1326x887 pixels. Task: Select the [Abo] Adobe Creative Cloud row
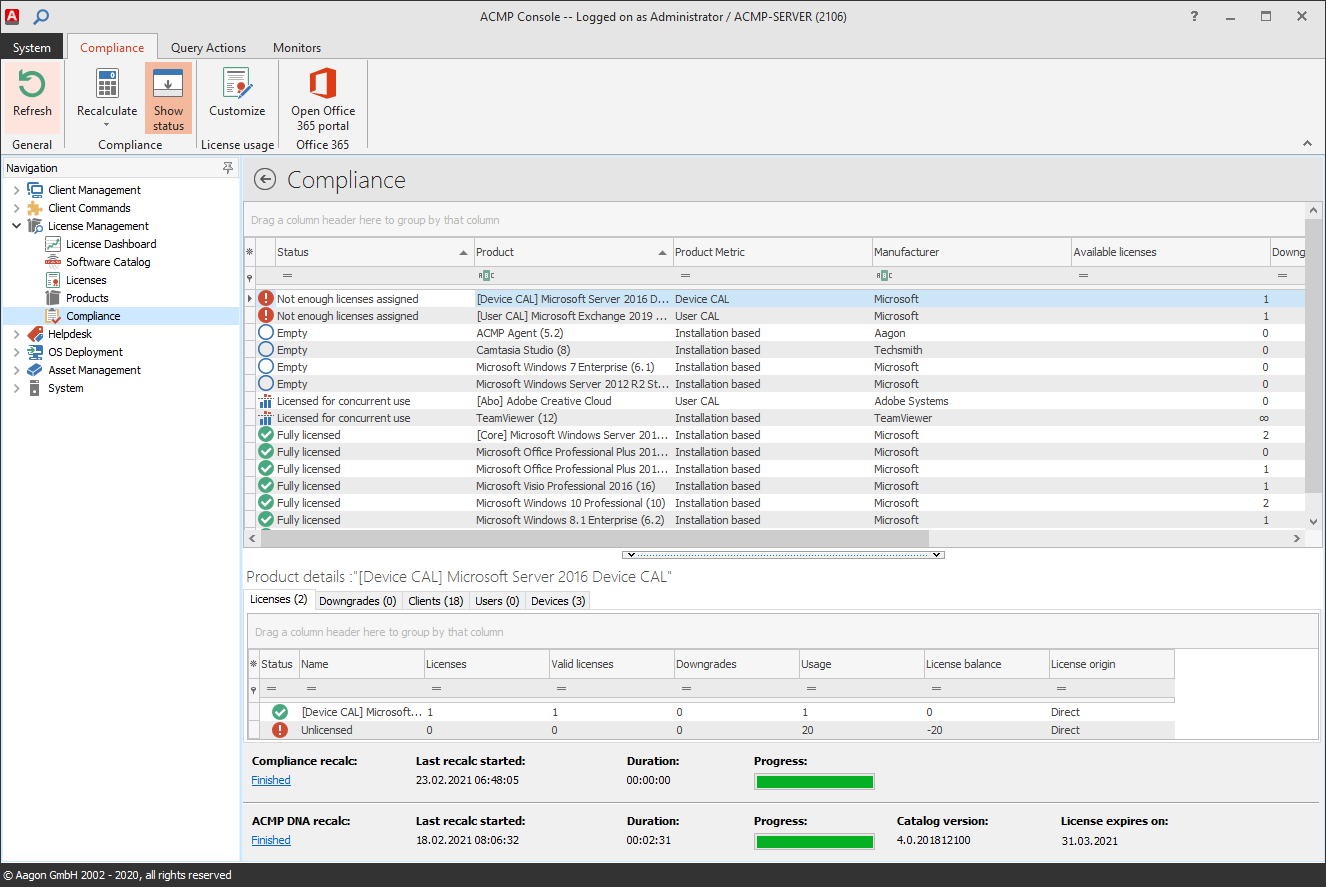[x=775, y=401]
